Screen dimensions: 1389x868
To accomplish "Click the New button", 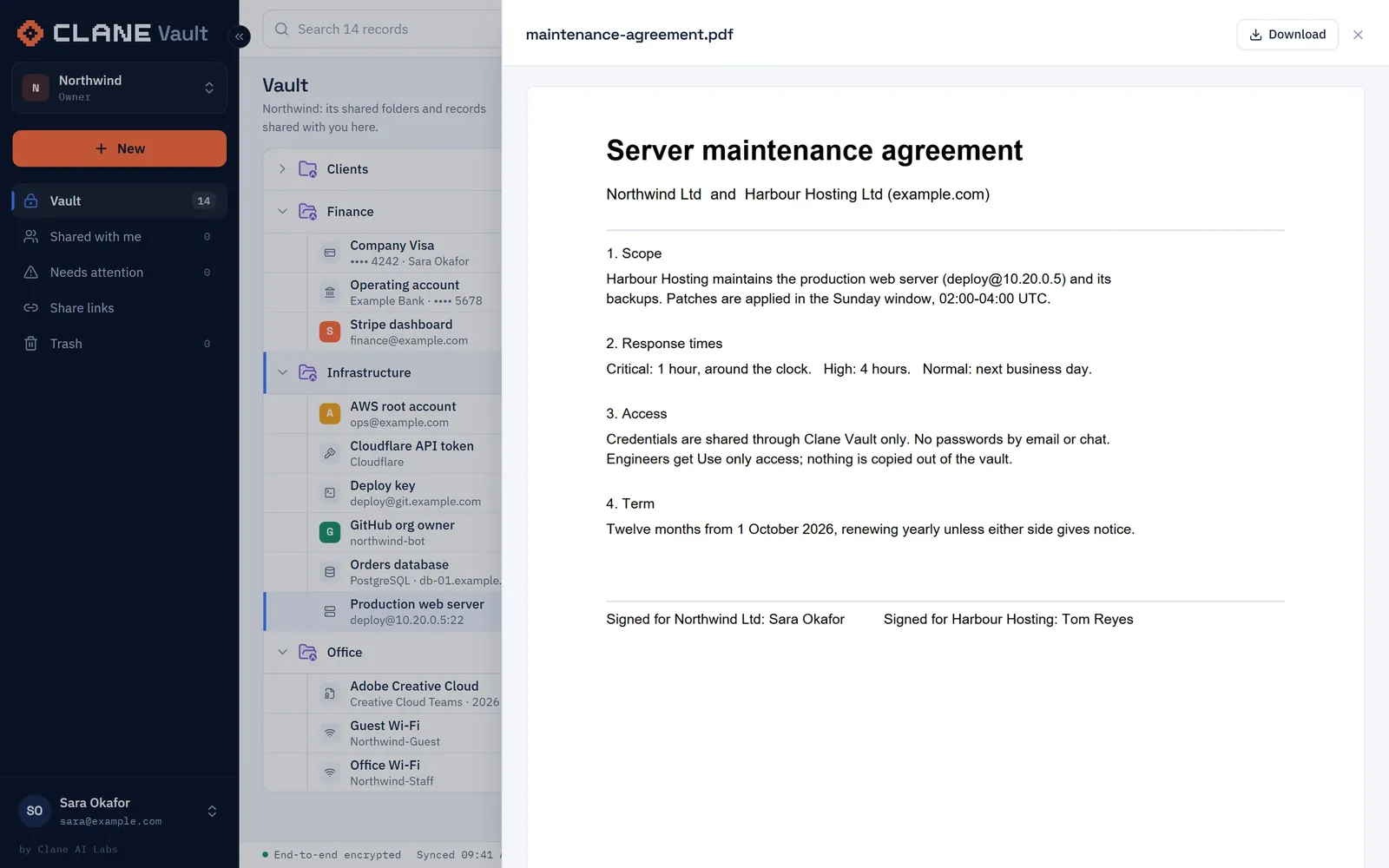I will [120, 148].
